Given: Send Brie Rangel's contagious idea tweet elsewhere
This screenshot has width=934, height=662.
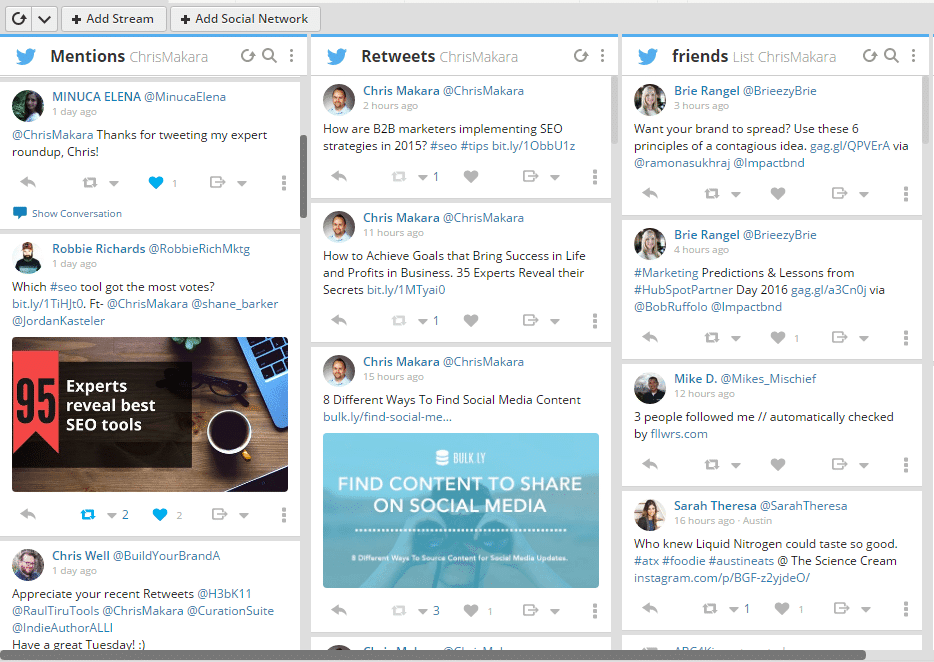Looking at the screenshot, I should [x=839, y=193].
